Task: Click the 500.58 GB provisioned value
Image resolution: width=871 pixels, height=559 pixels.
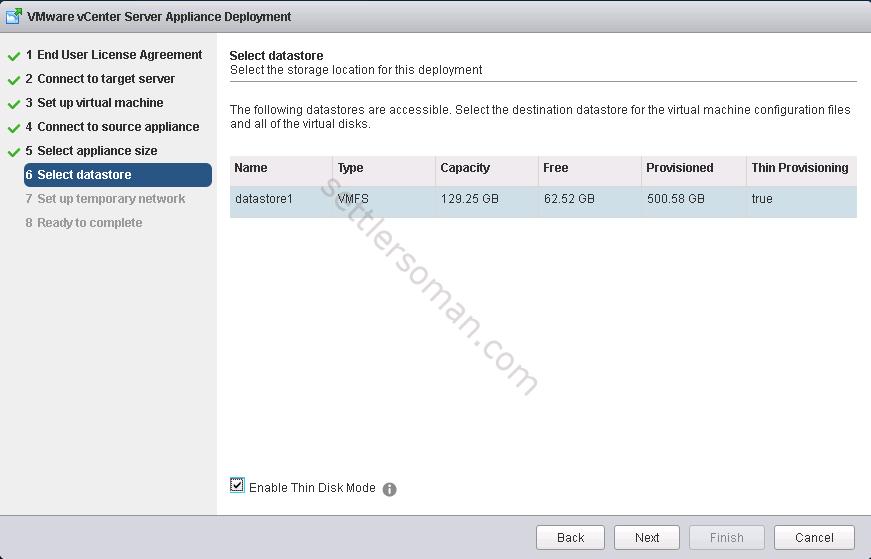Action: point(676,199)
